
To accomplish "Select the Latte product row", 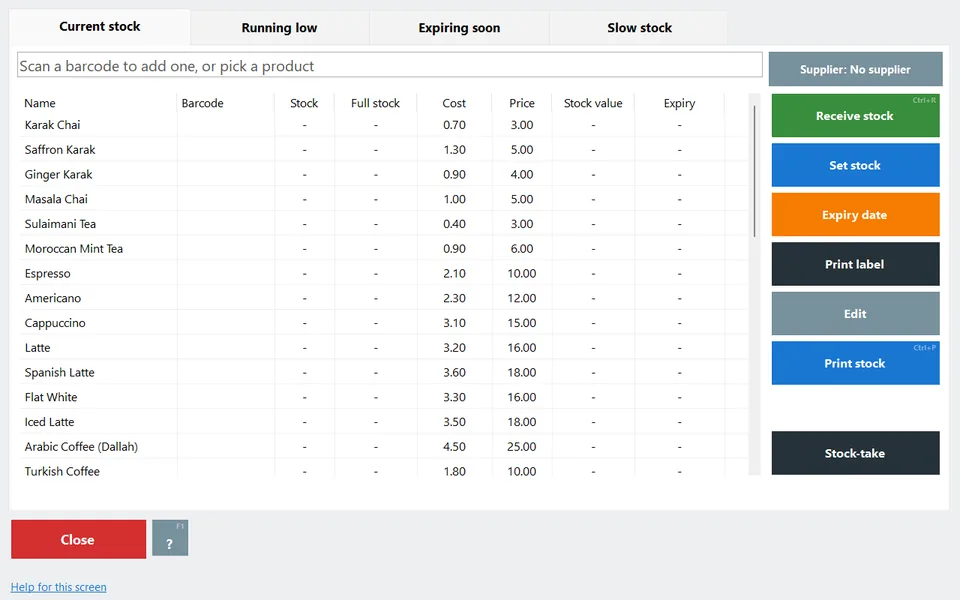I will coord(384,348).
